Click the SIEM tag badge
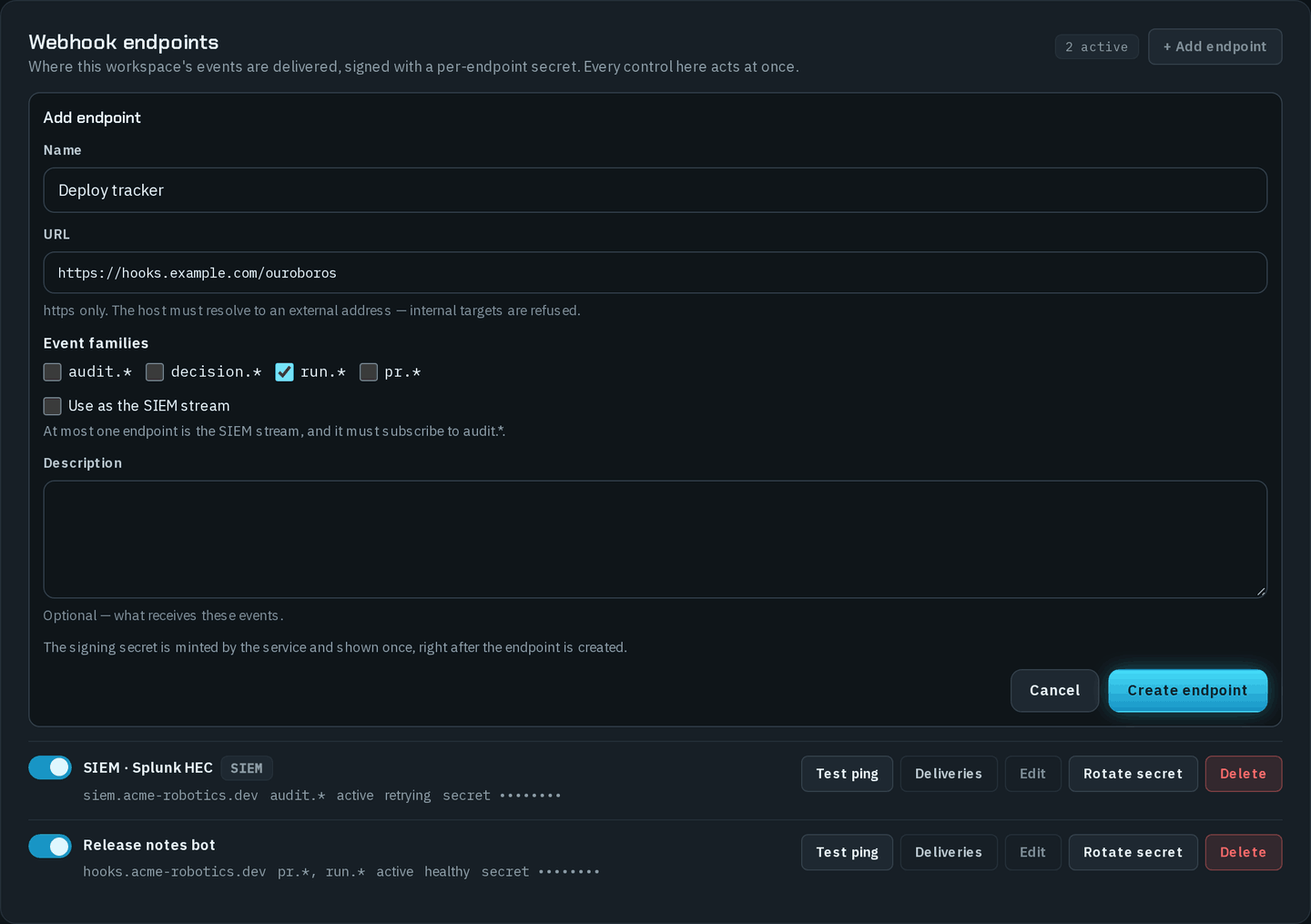Viewport: 1311px width, 924px height. (247, 768)
